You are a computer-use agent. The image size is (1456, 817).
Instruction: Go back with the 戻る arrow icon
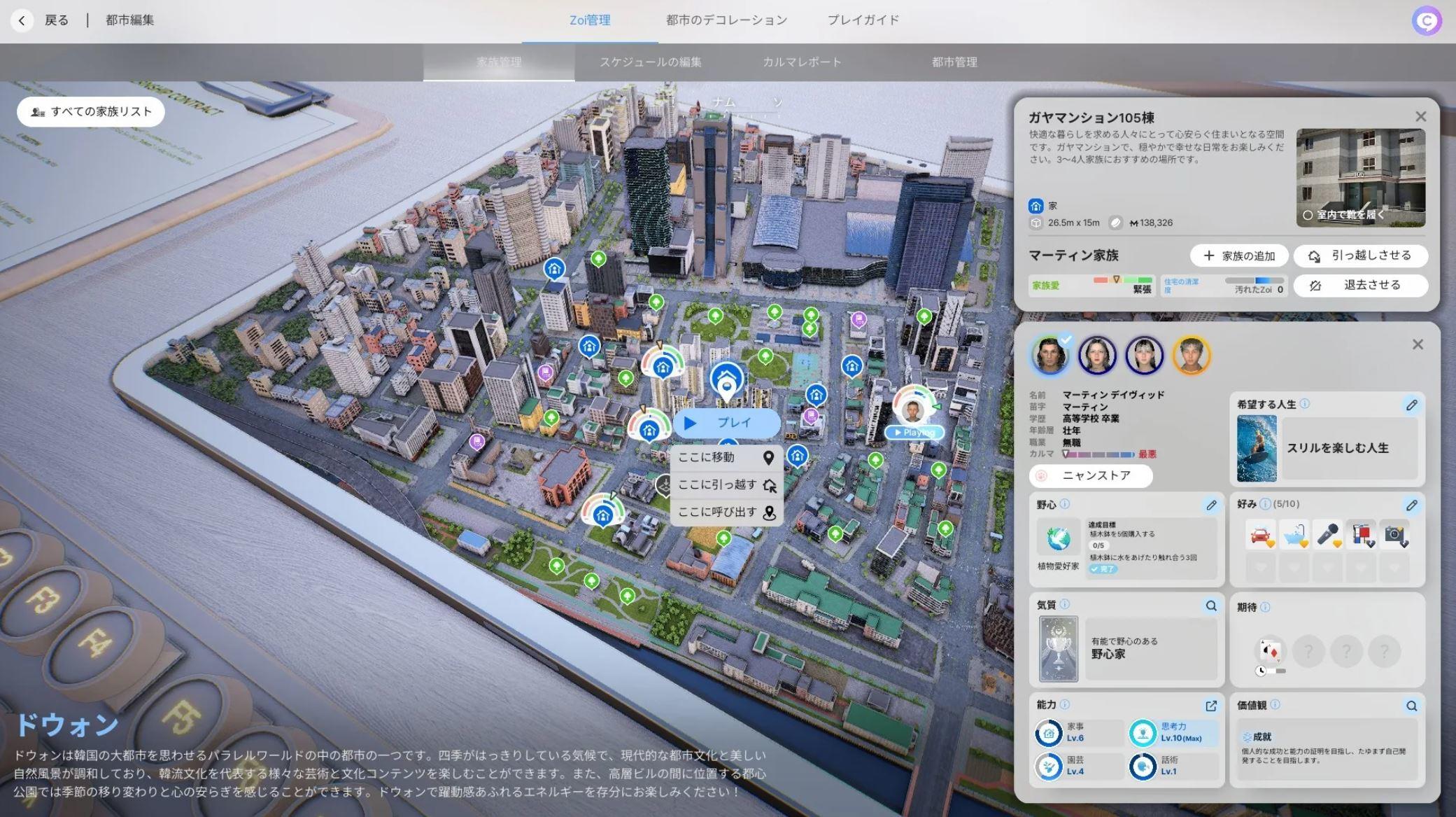pyautogui.click(x=22, y=20)
